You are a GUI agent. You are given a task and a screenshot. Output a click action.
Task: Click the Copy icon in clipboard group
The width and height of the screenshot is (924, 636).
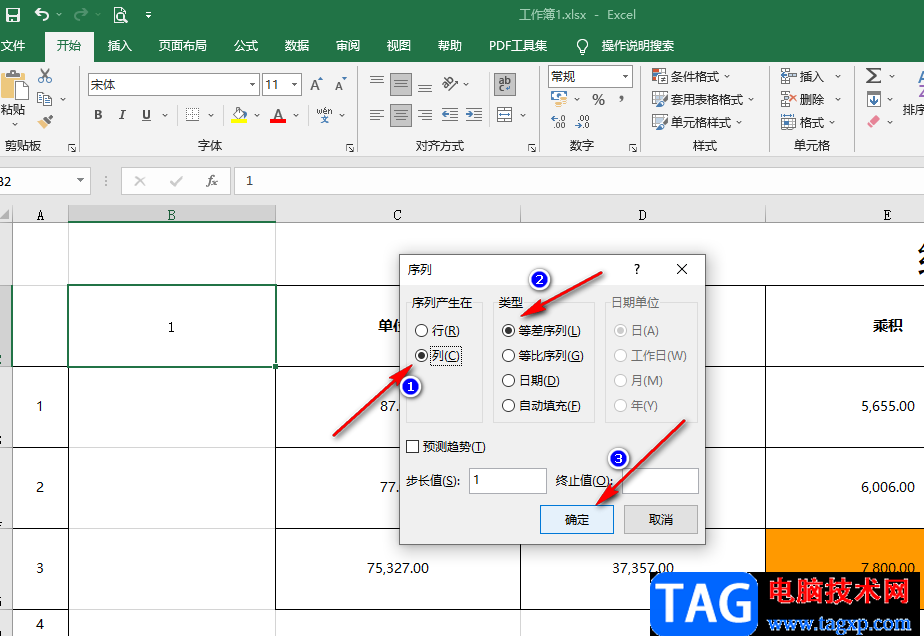45,99
